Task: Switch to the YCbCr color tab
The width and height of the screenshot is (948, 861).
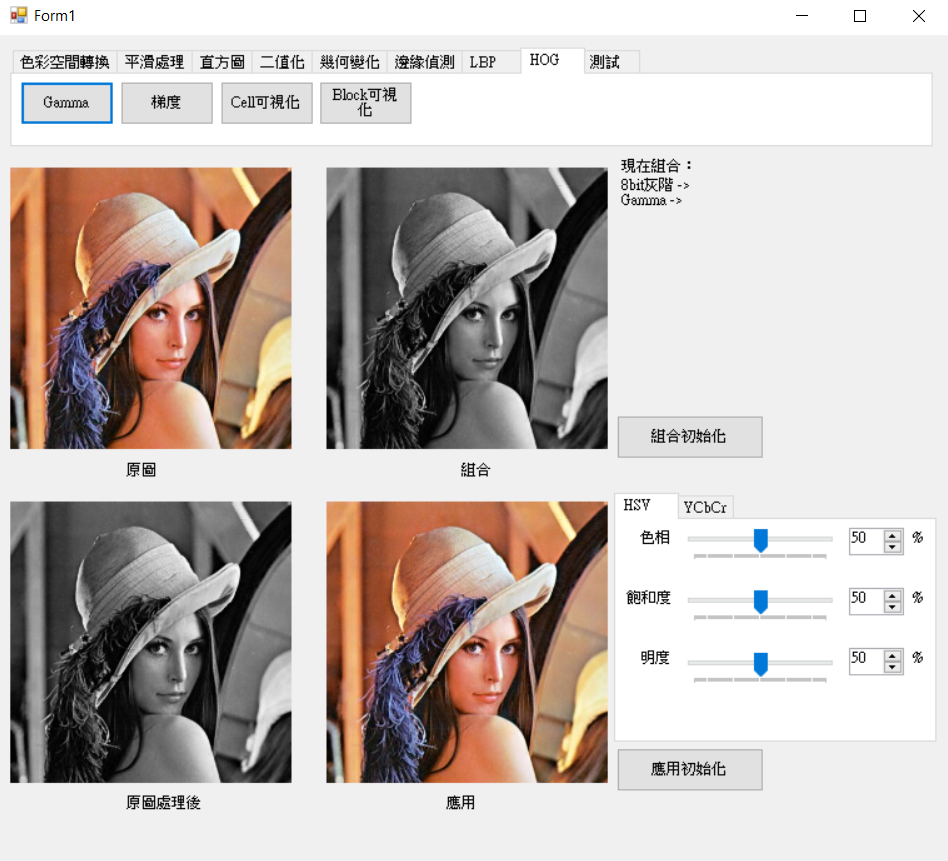Action: (x=705, y=507)
